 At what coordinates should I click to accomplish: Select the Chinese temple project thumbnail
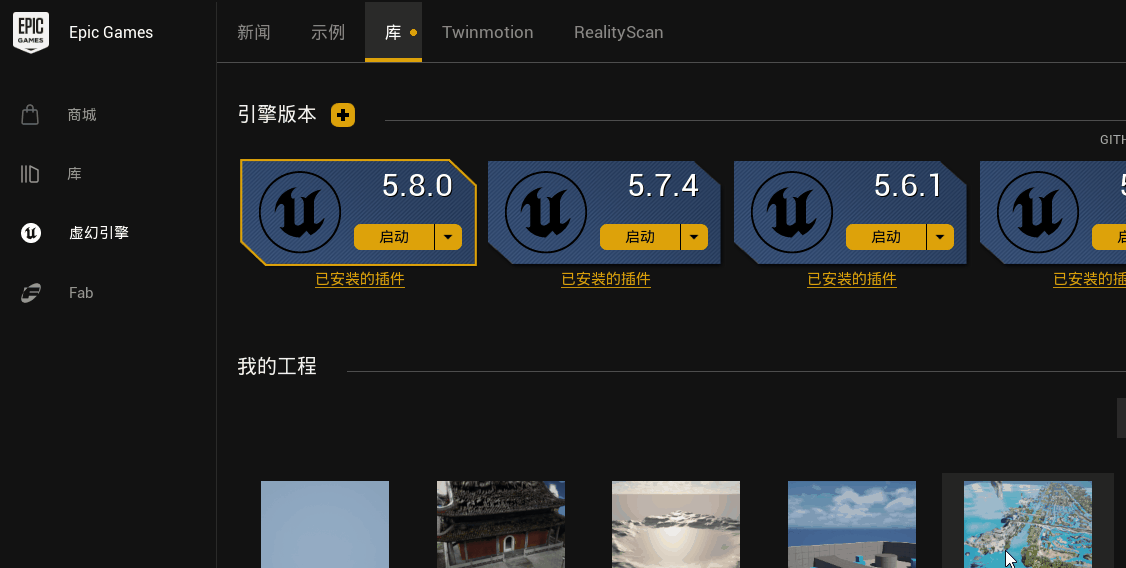pyautogui.click(x=501, y=524)
